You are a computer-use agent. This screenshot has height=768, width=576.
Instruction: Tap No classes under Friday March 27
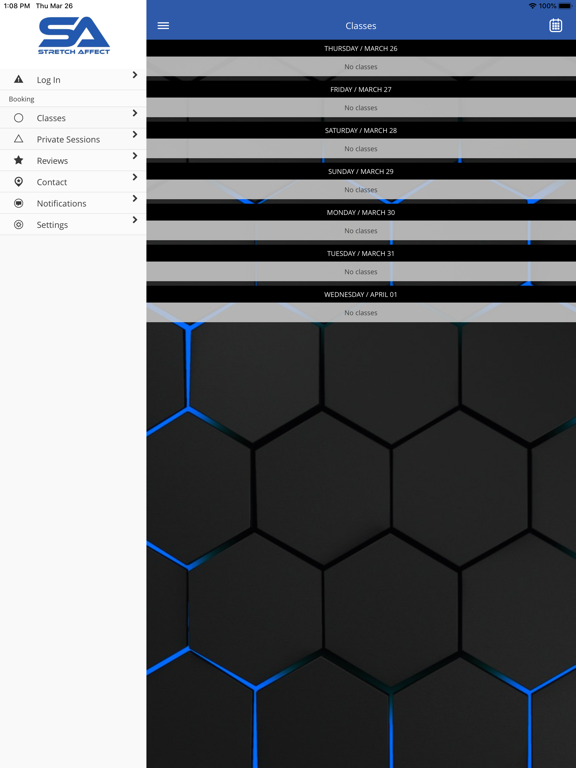(x=361, y=108)
